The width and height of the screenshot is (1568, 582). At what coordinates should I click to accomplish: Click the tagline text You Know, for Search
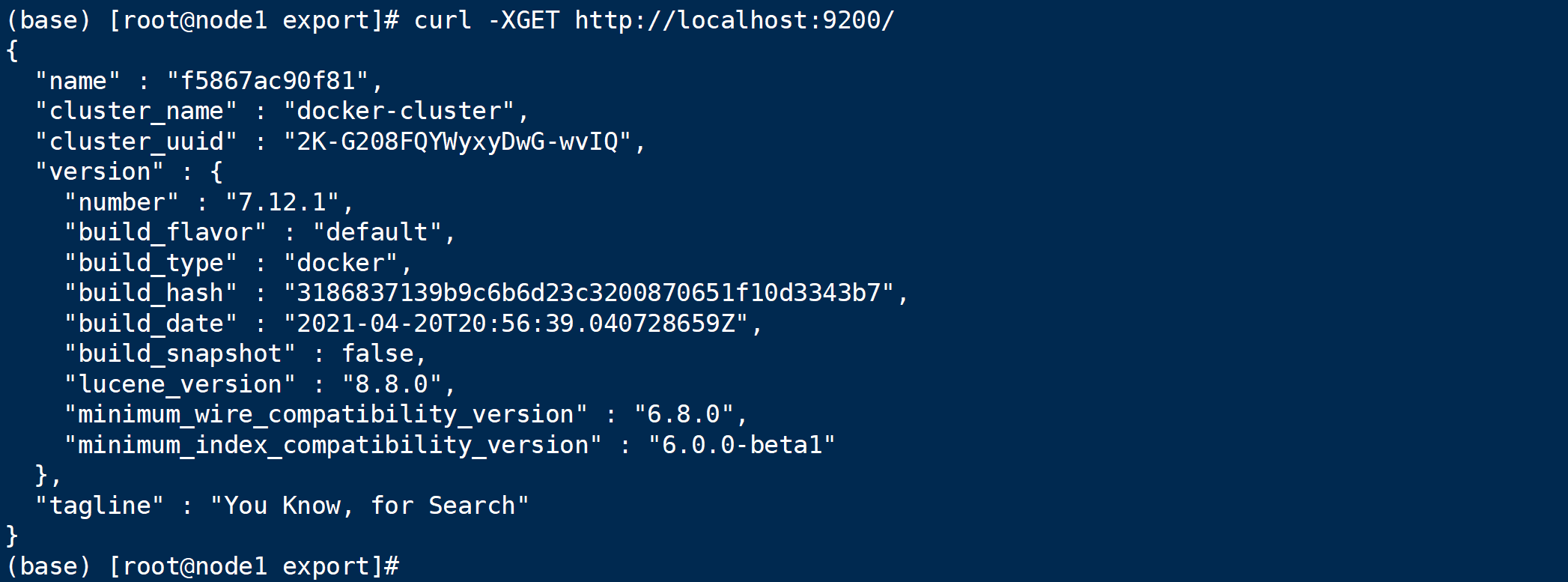tap(370, 506)
